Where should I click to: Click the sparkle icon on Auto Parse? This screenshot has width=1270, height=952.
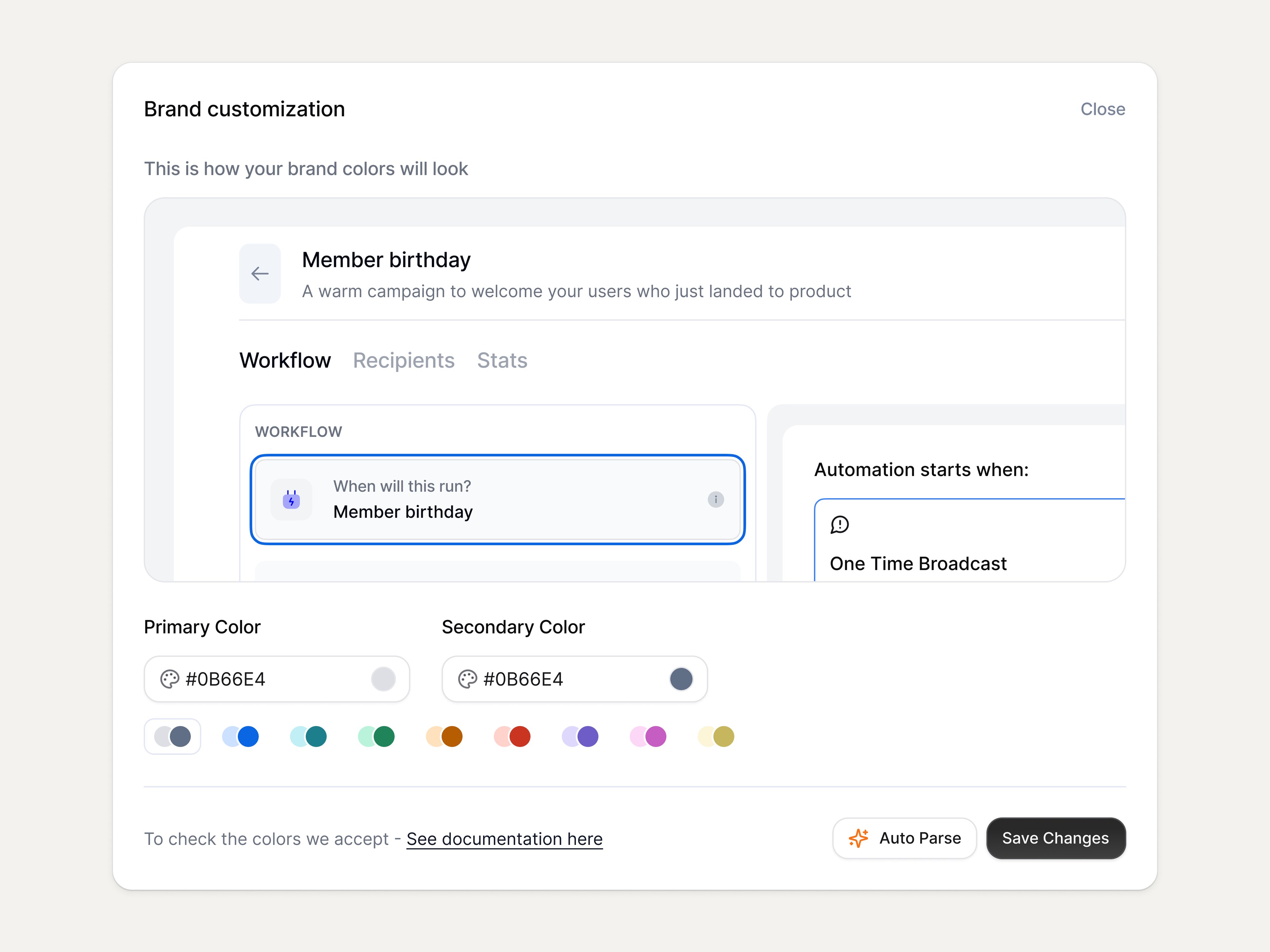(x=858, y=838)
